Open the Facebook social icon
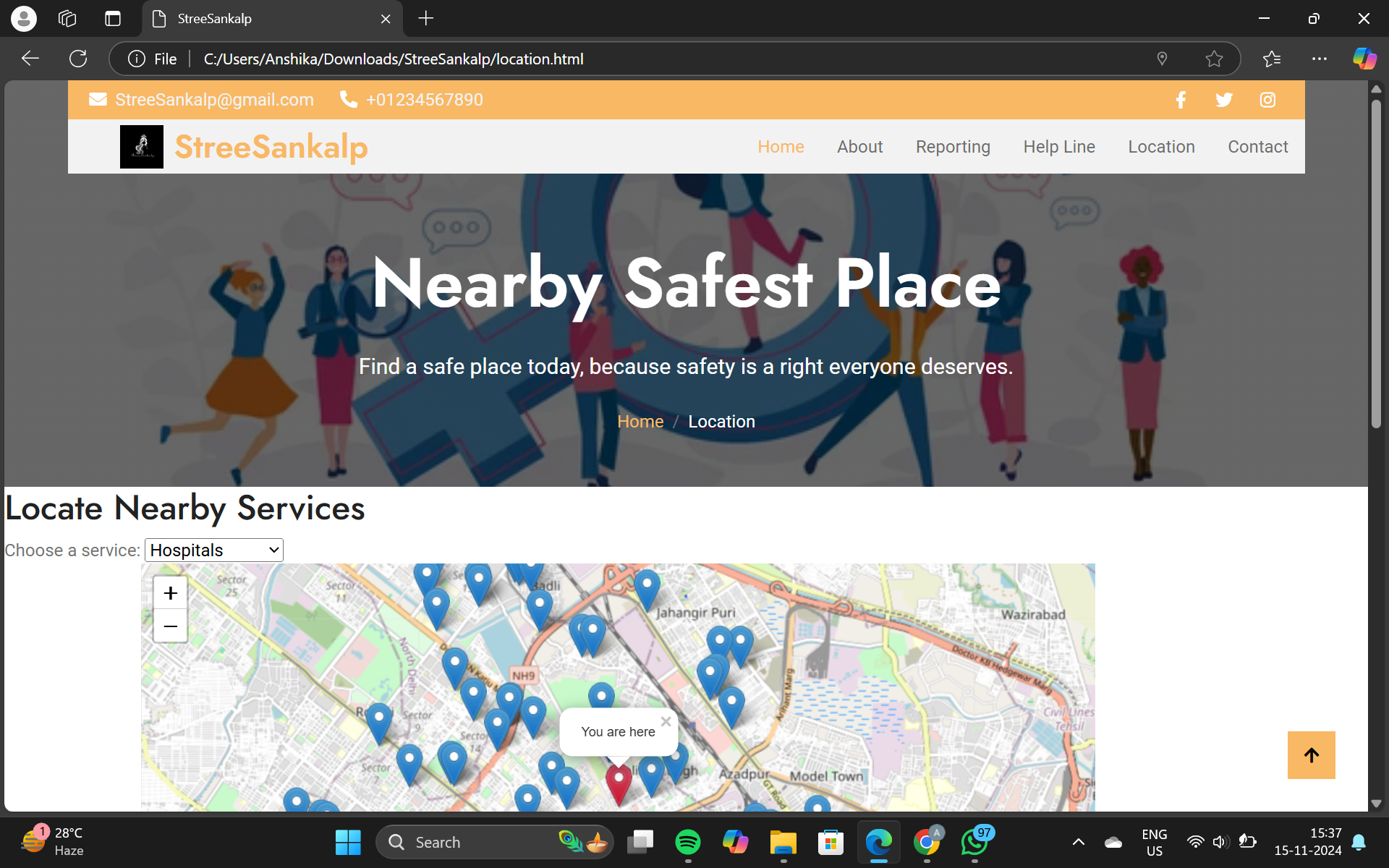1389x868 pixels. click(1181, 100)
